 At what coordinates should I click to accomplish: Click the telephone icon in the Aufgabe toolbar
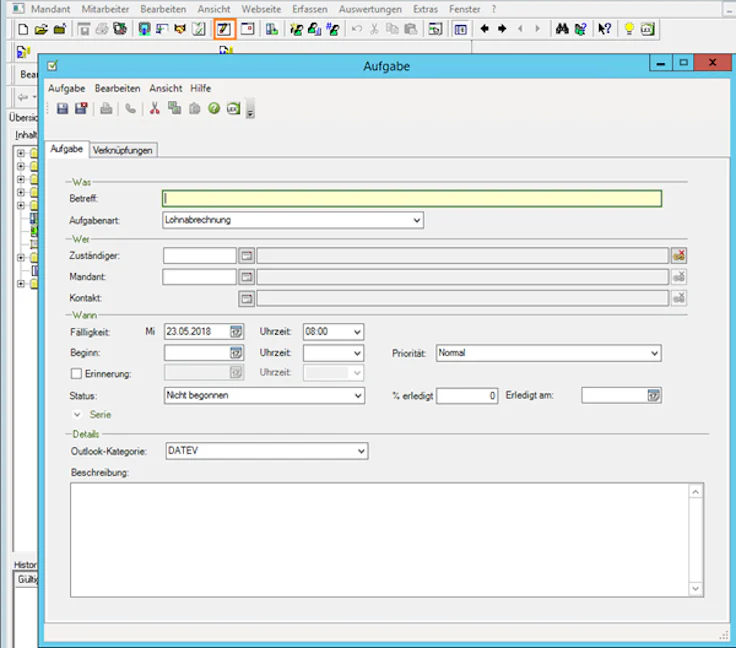[130, 109]
